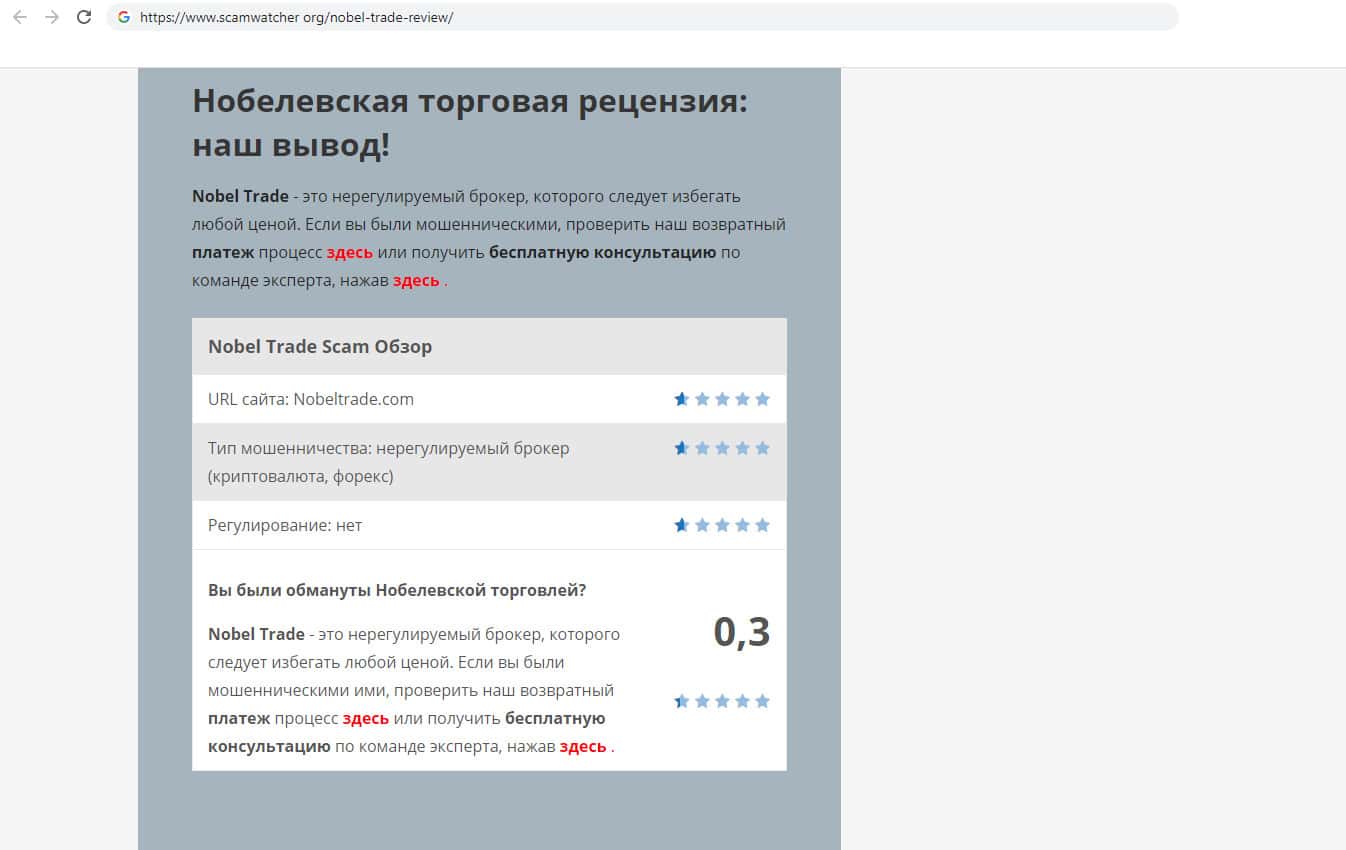Click the Google icon in address bar
This screenshot has width=1346, height=850.
pyautogui.click(x=124, y=17)
